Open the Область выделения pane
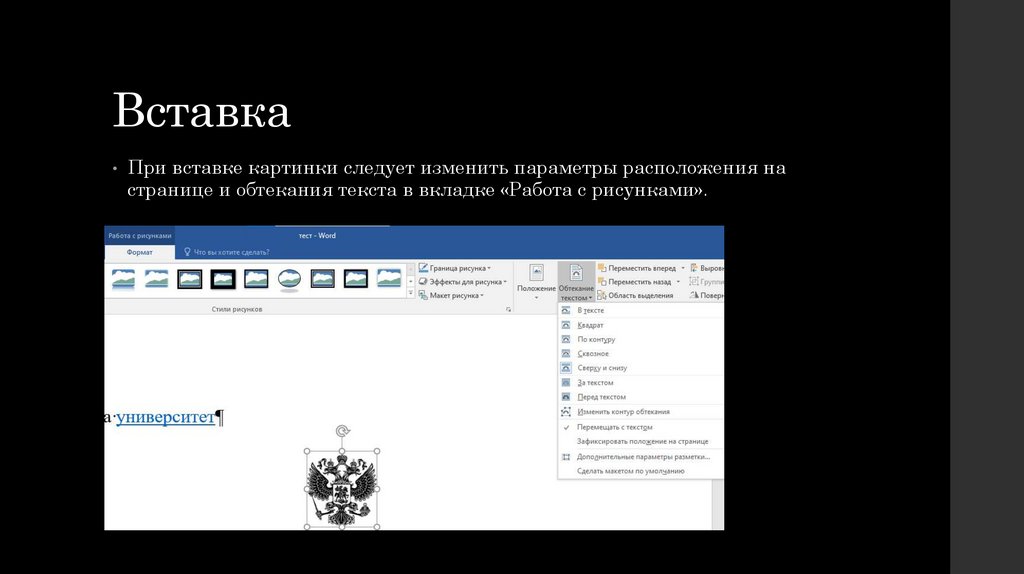This screenshot has height=574, width=1024. [635, 295]
